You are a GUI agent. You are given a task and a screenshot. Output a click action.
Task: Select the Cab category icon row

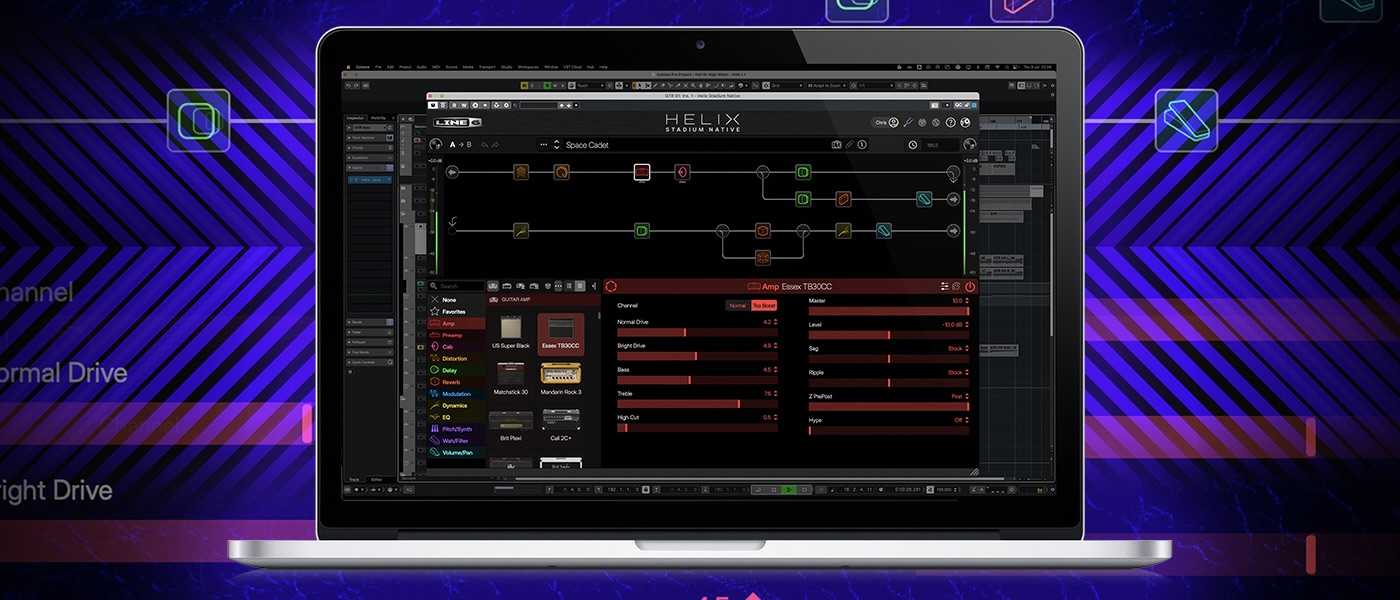[x=457, y=347]
